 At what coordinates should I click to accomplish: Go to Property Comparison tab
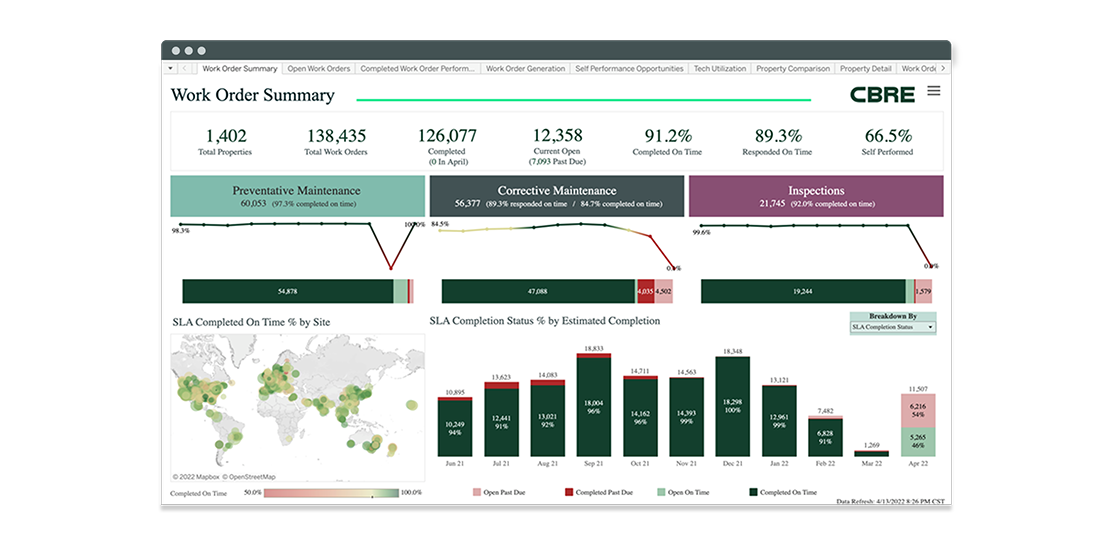792,69
